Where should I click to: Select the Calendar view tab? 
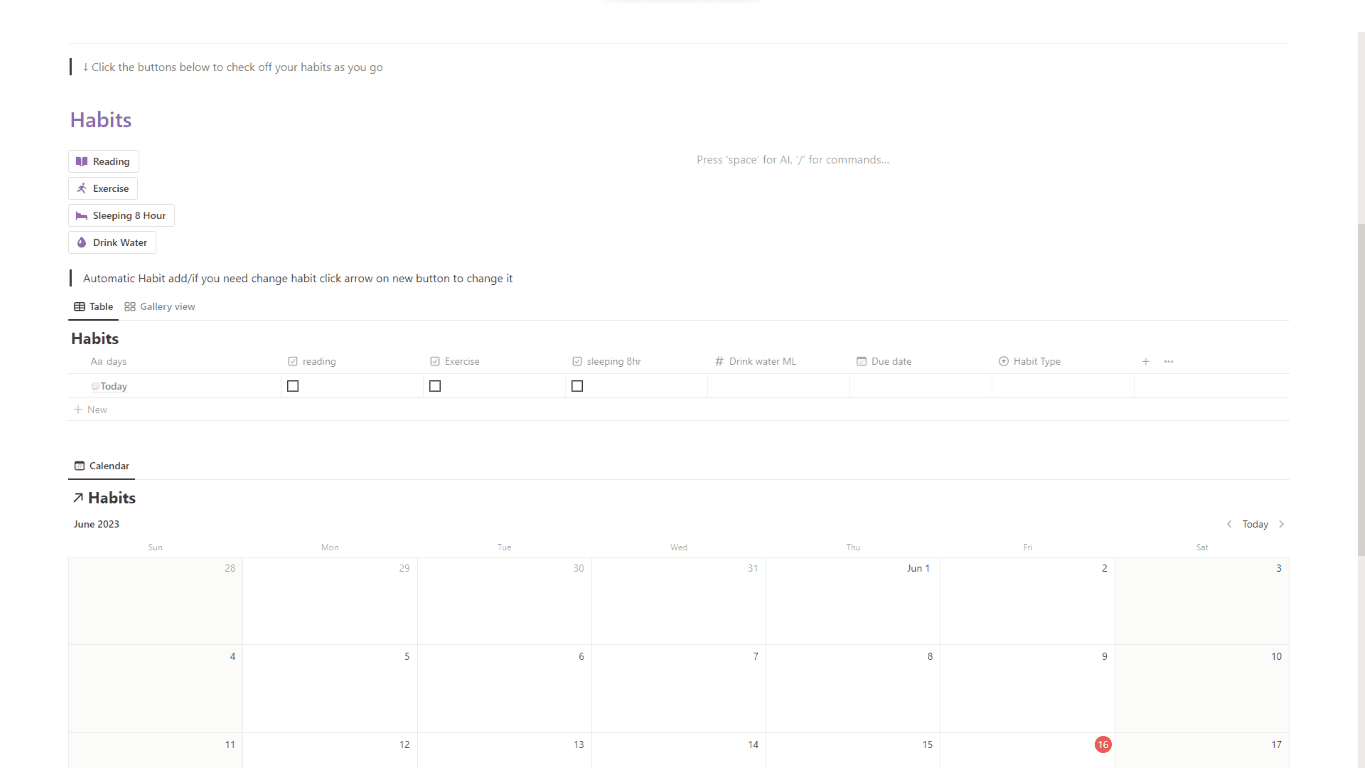[102, 466]
